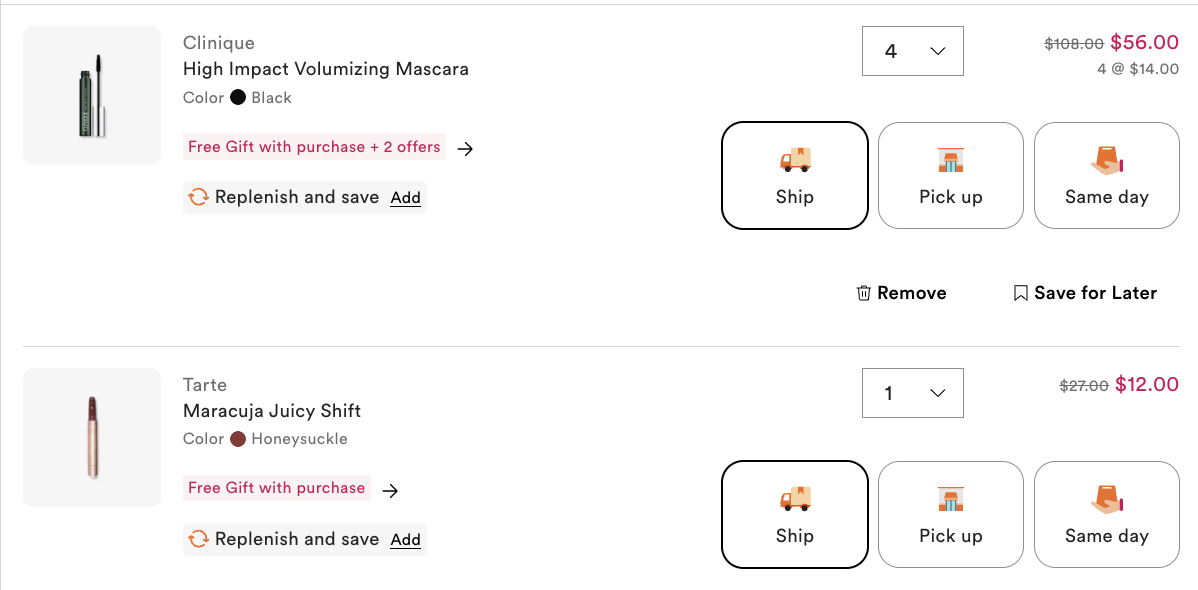Click the Clinique mascara product thumbnail
Viewport: 1198px width, 590px height.
point(92,95)
